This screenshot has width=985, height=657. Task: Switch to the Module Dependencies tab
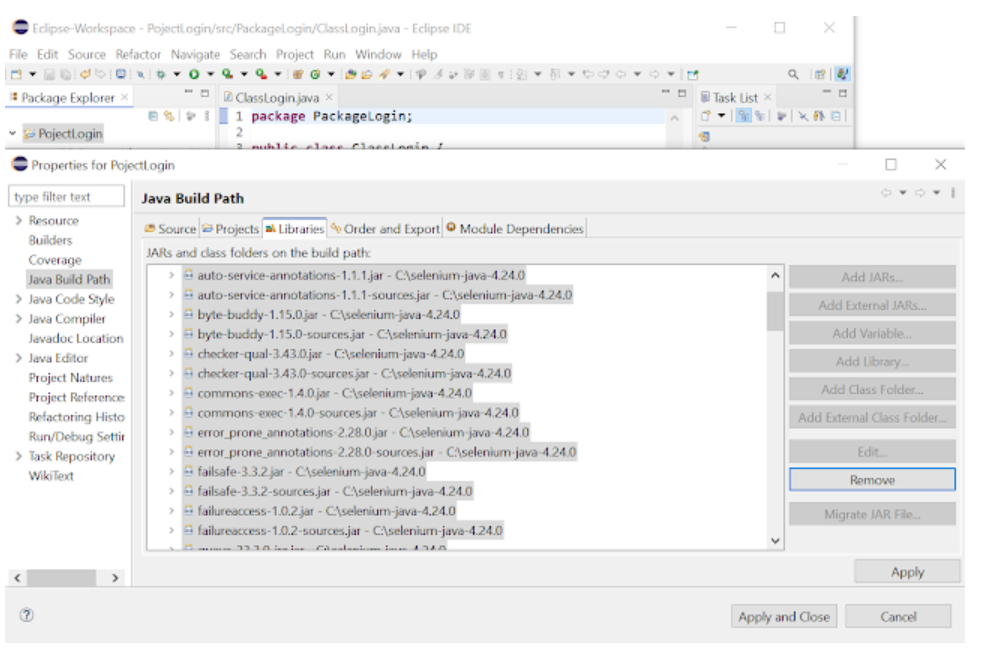coord(515,229)
